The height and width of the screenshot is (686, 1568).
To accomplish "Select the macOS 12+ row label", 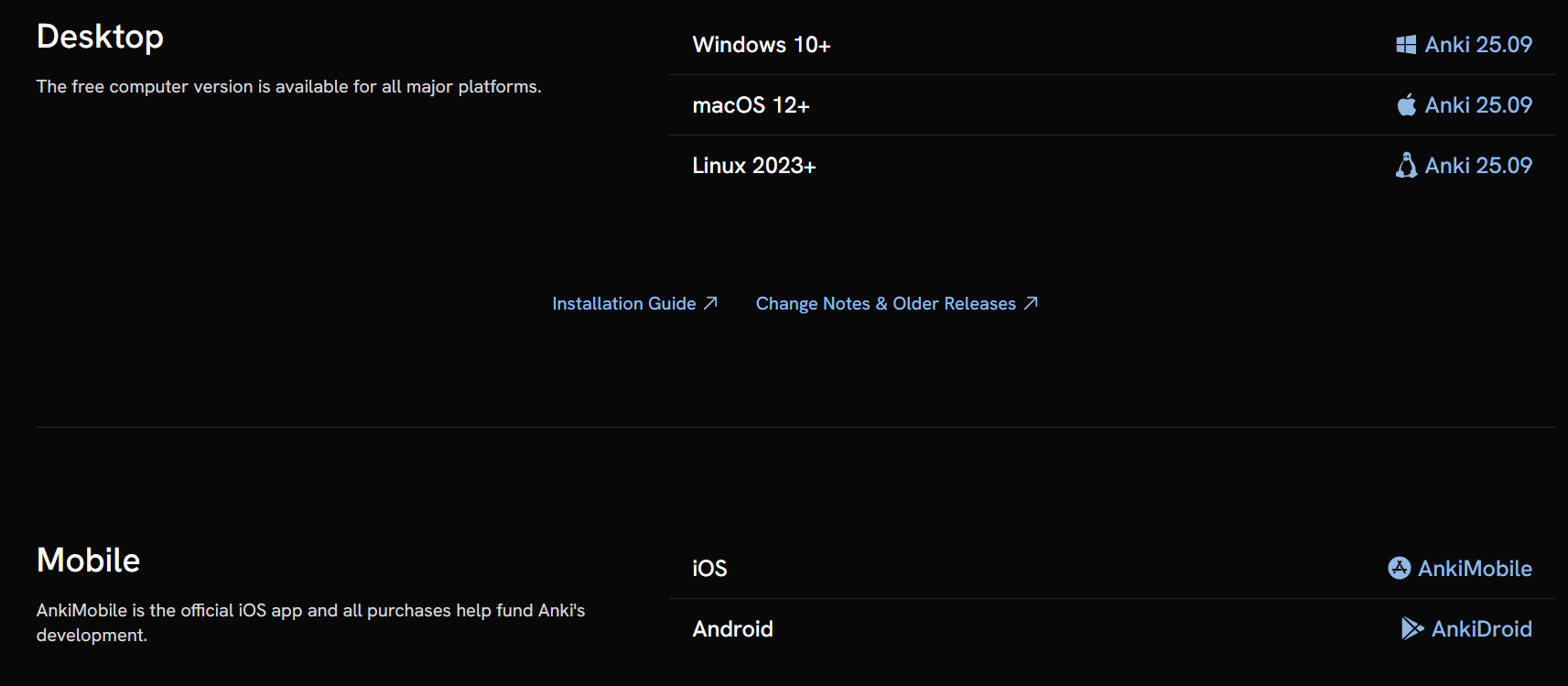I will (751, 105).
